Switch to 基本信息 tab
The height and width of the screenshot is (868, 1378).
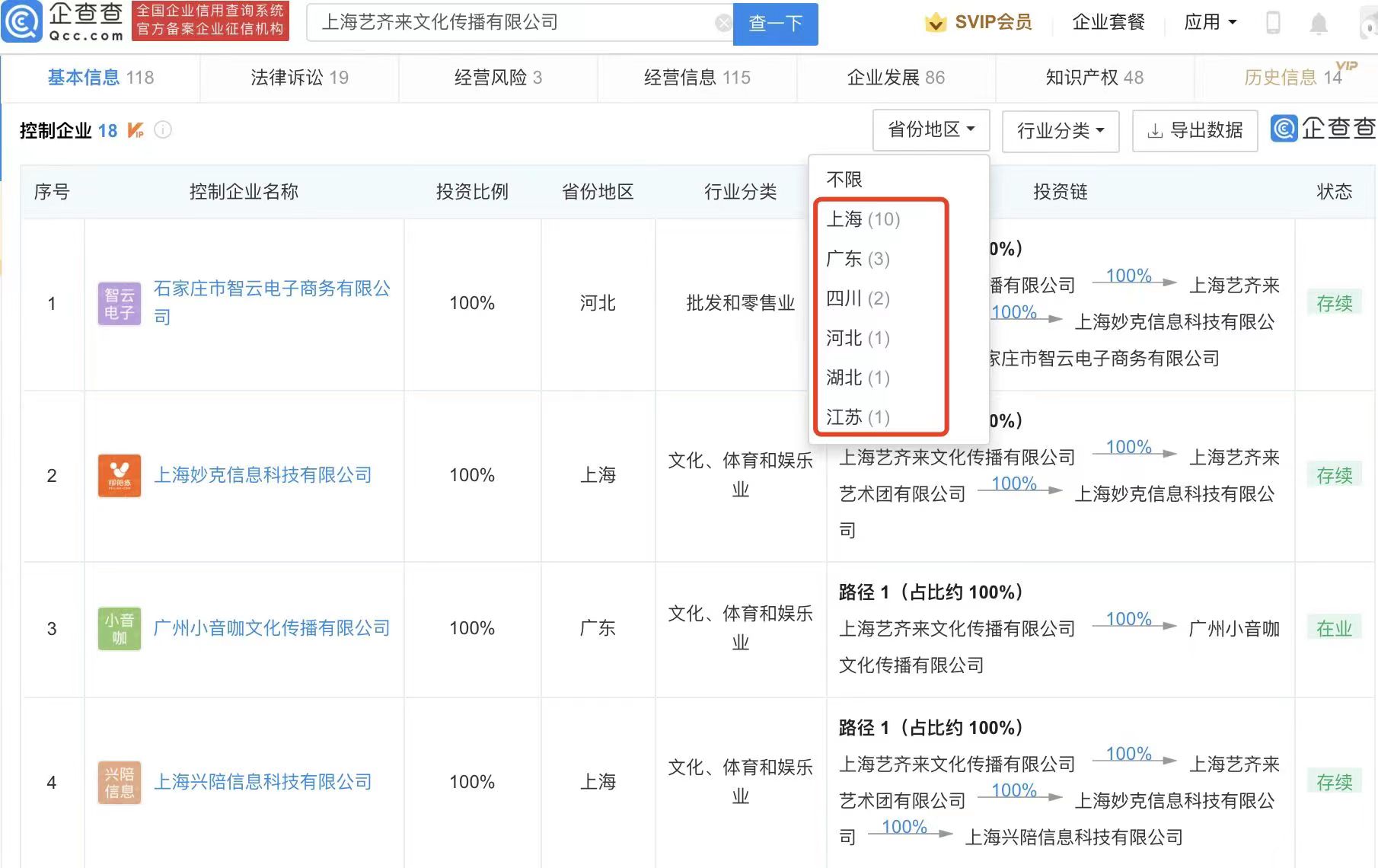[100, 78]
